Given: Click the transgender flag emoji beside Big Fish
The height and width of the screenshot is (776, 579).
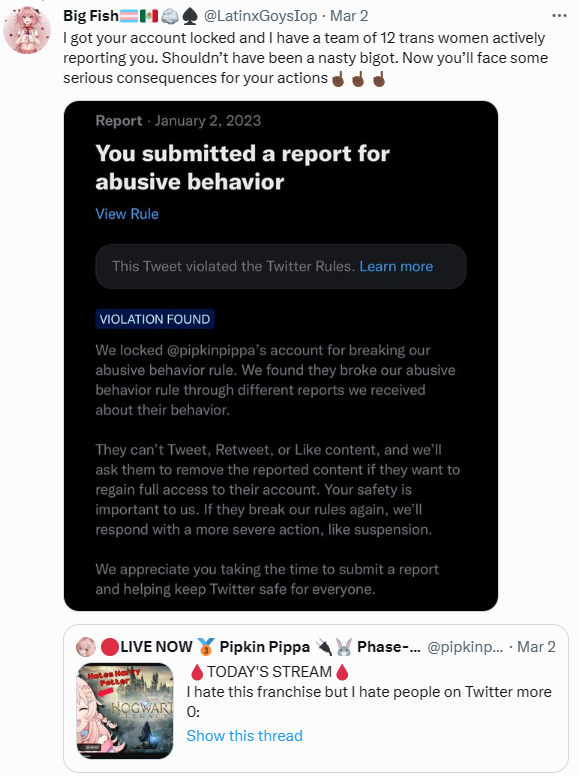Looking at the screenshot, I should 129,16.
